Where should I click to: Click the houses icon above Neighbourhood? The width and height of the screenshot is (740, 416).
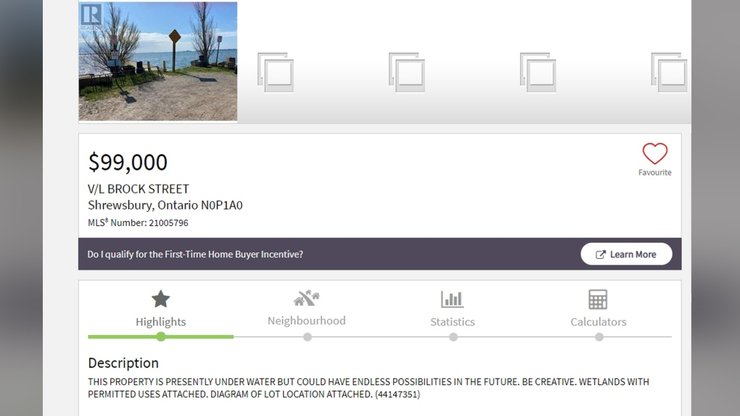click(x=306, y=298)
